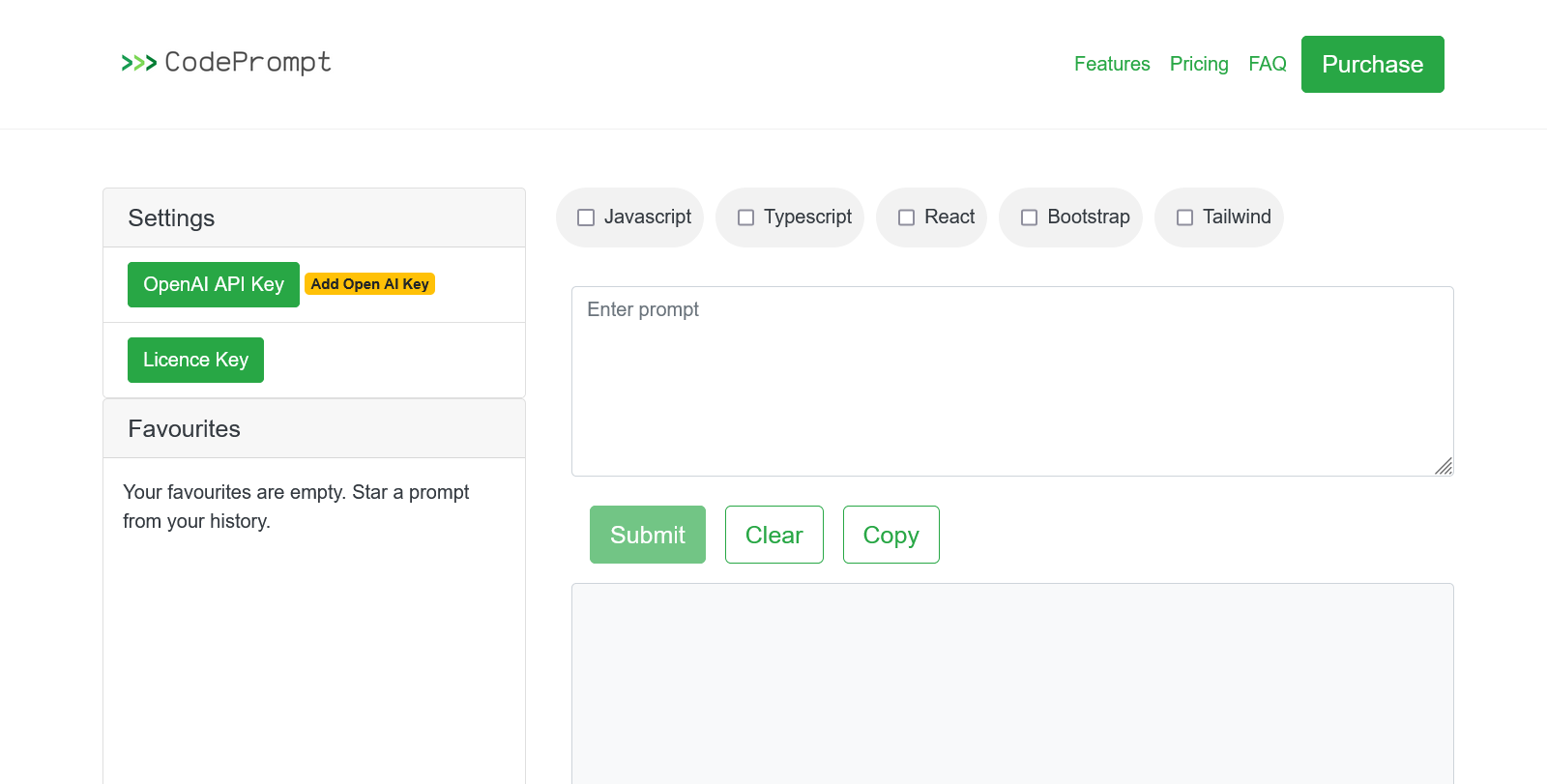Select the Tailwind checkbox
Image resolution: width=1547 pixels, height=784 pixels.
click(x=1184, y=218)
